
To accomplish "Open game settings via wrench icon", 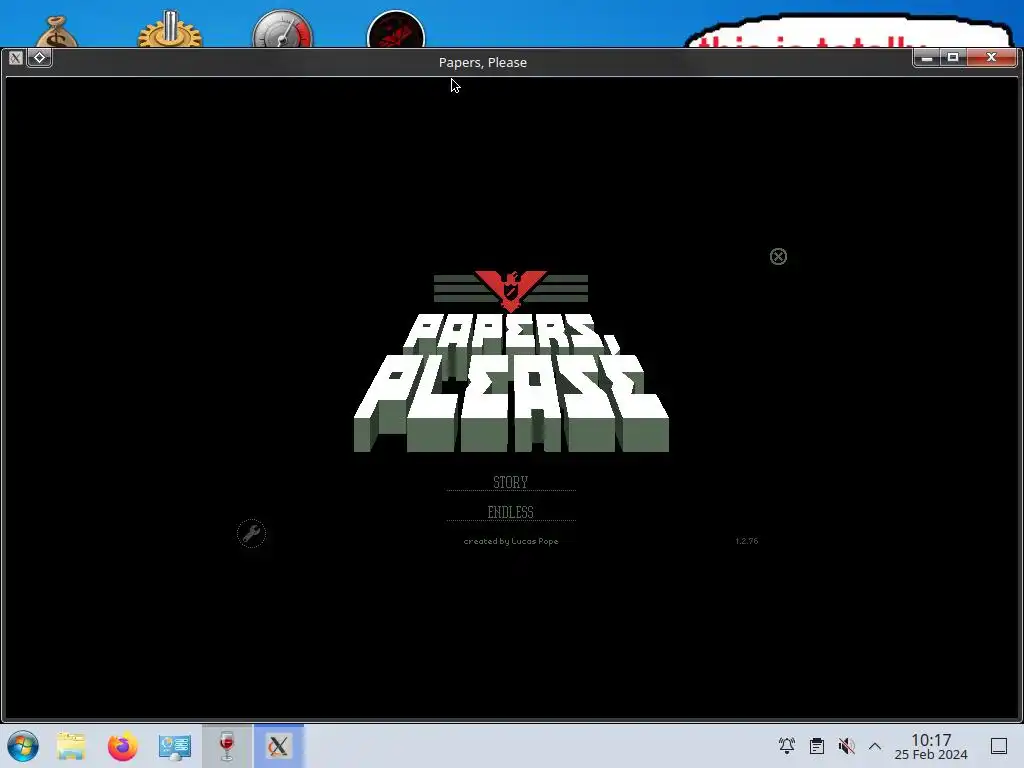I will [251, 534].
